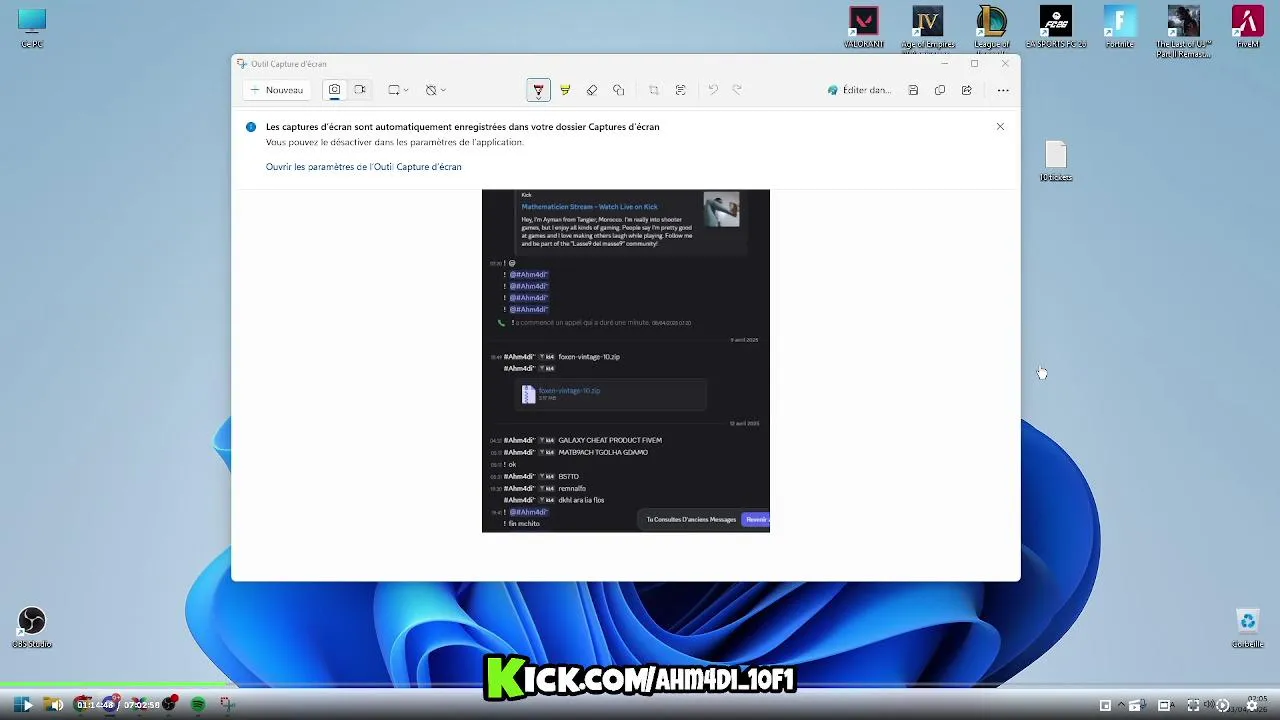Open the Corbeille recycle bin icon
Viewport: 1280px width, 720px height.
[1248, 628]
